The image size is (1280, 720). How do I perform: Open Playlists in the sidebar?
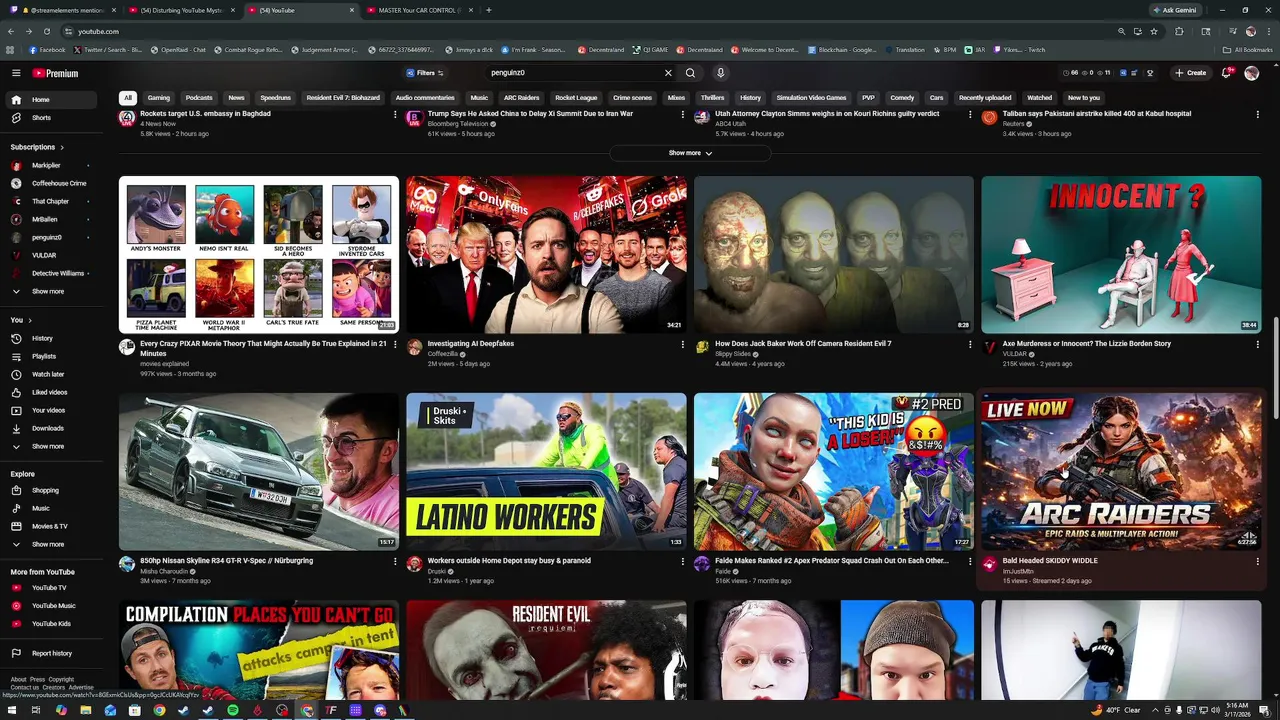50,357
